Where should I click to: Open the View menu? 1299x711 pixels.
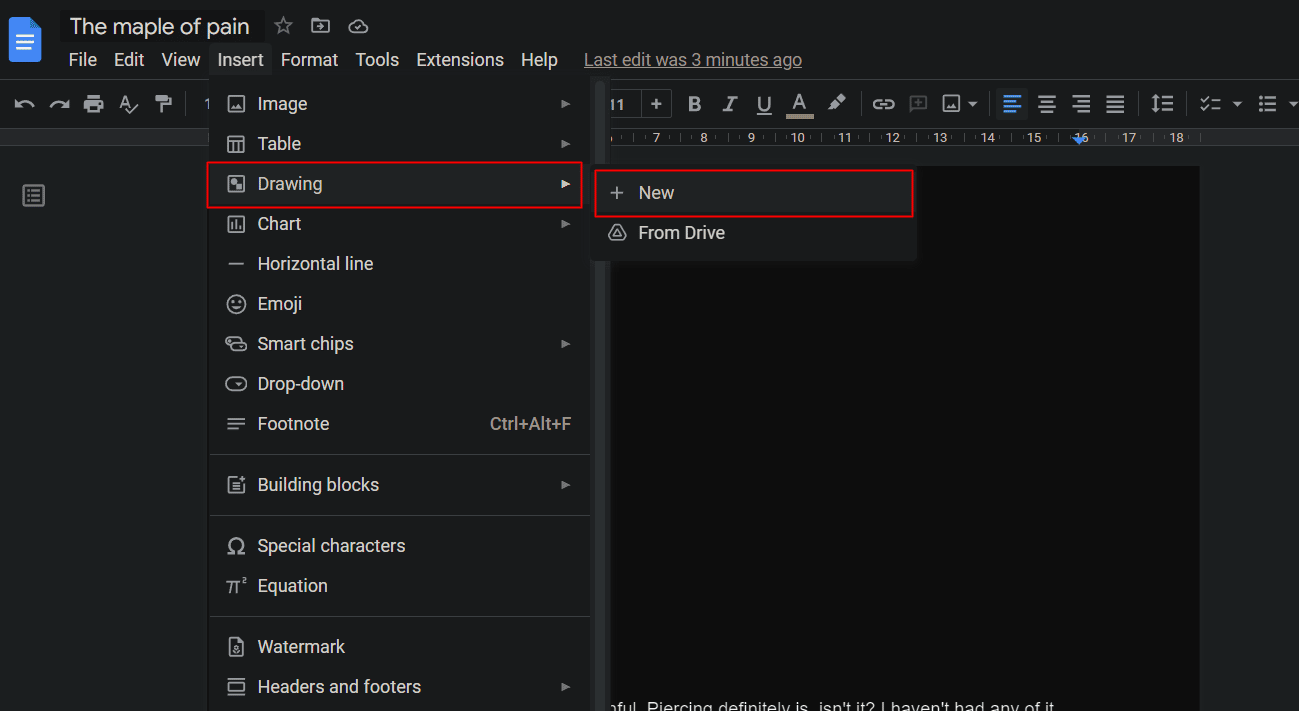(x=181, y=60)
